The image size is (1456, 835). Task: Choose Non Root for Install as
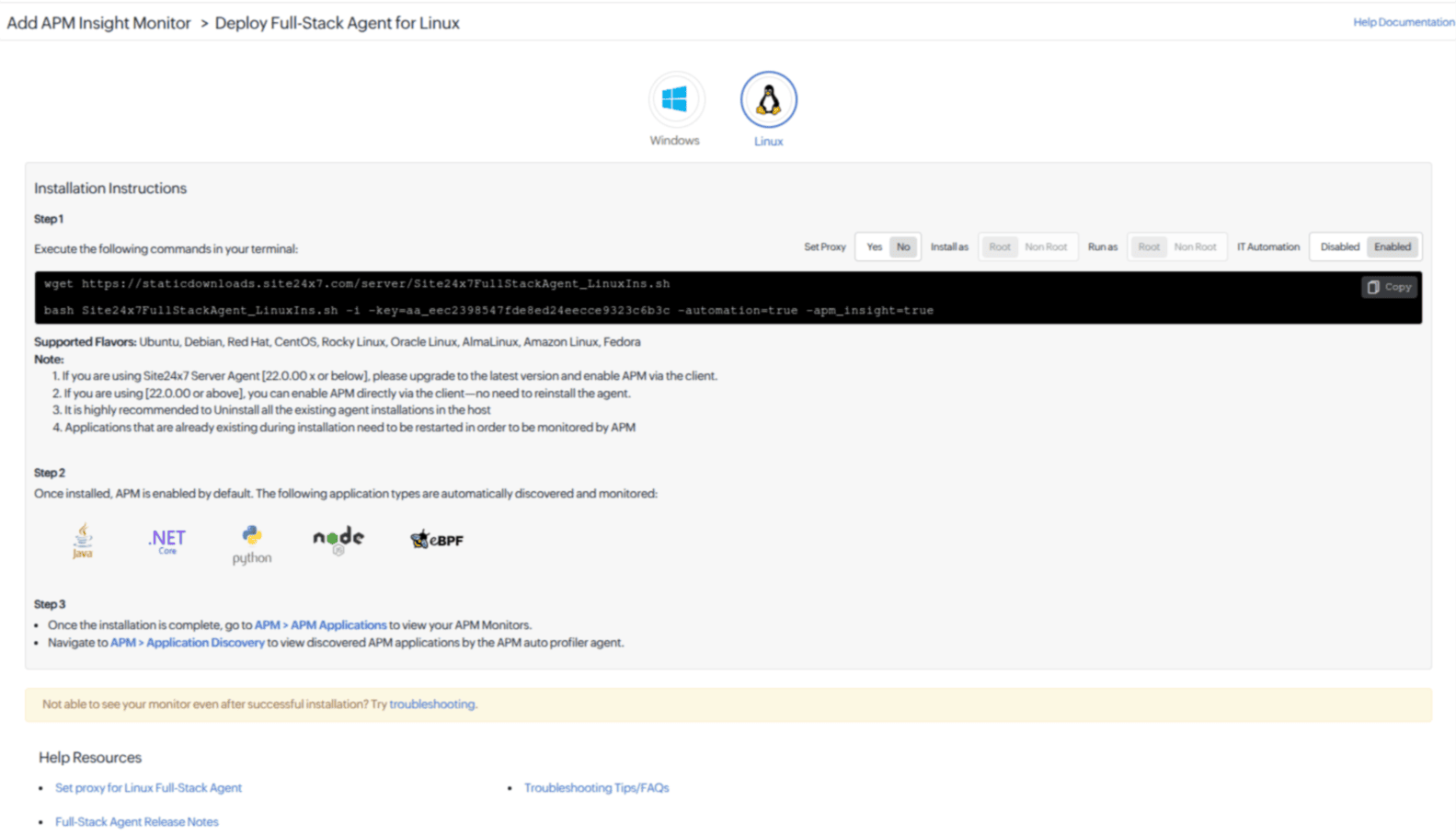[x=1046, y=246]
